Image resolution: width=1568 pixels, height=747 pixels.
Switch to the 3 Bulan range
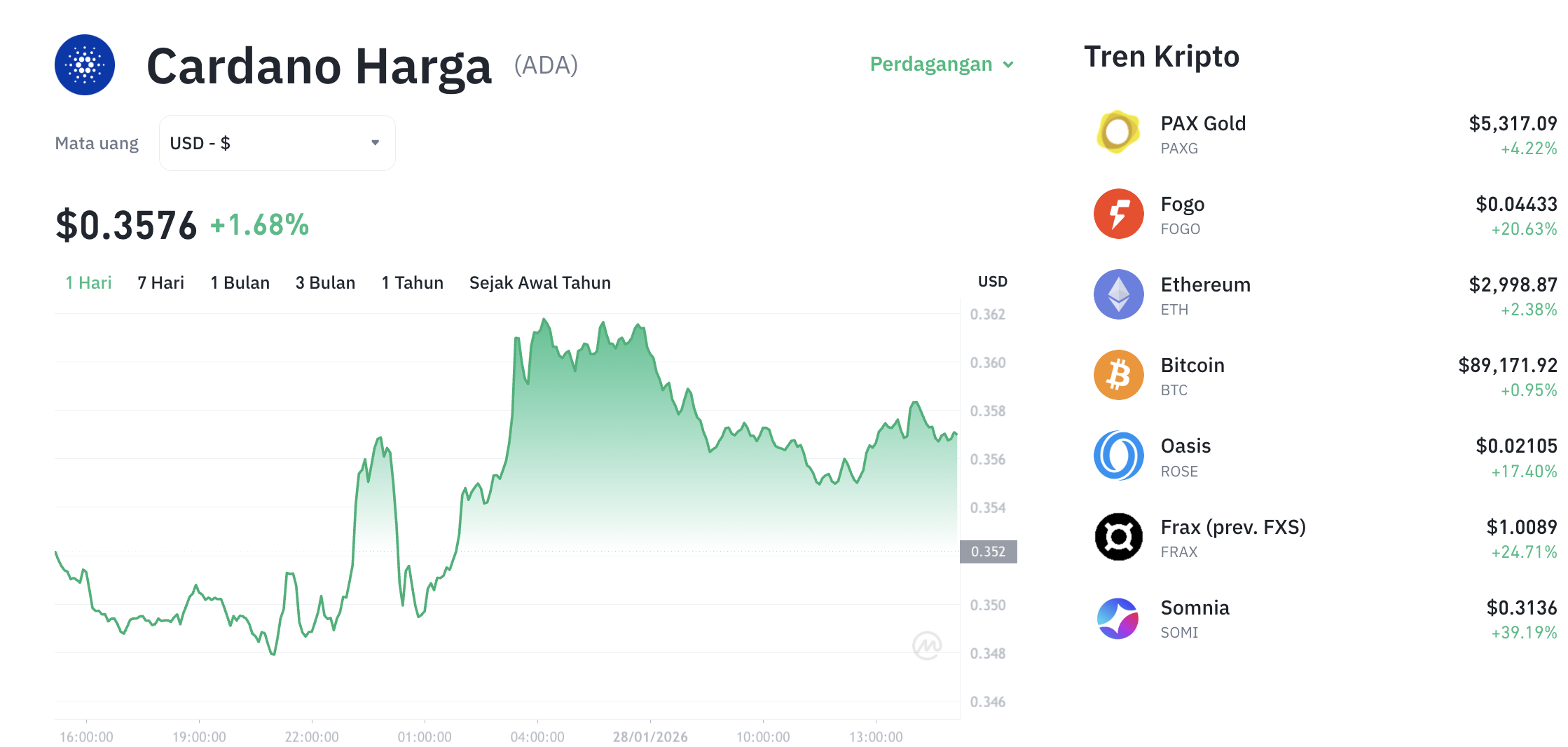tap(324, 282)
